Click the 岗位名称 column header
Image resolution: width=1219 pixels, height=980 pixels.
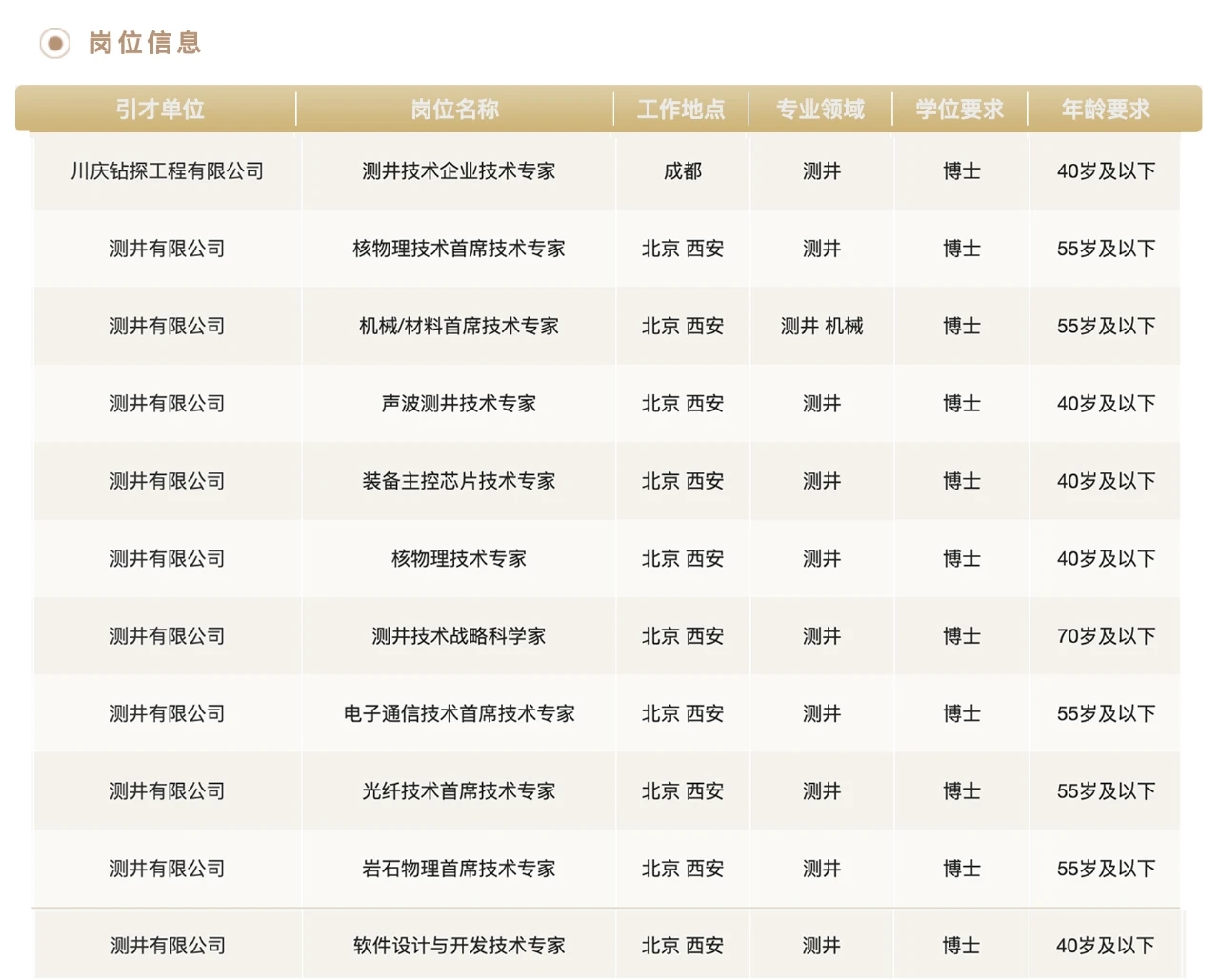click(x=455, y=110)
